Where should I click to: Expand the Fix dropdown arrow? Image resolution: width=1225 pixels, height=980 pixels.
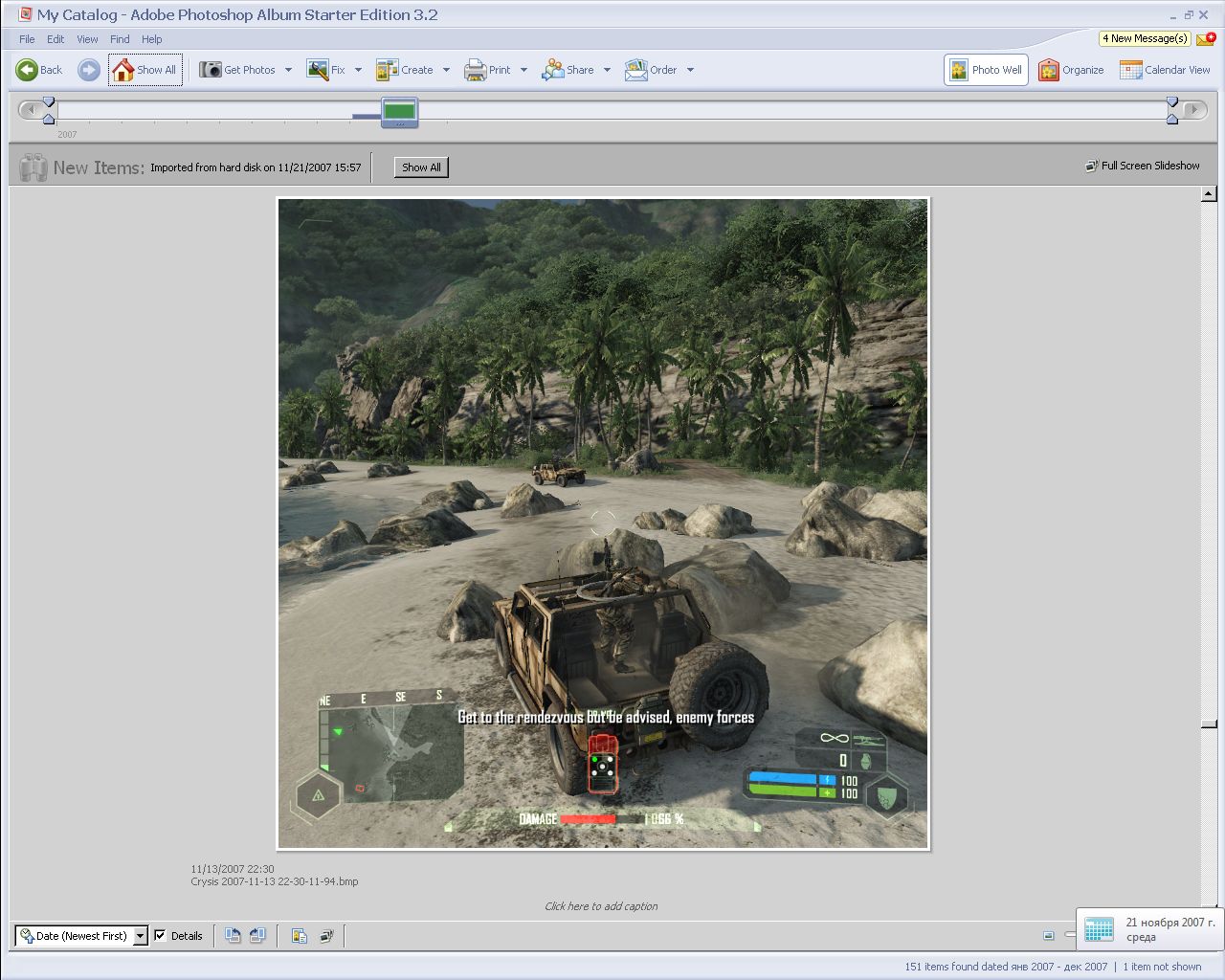358,70
